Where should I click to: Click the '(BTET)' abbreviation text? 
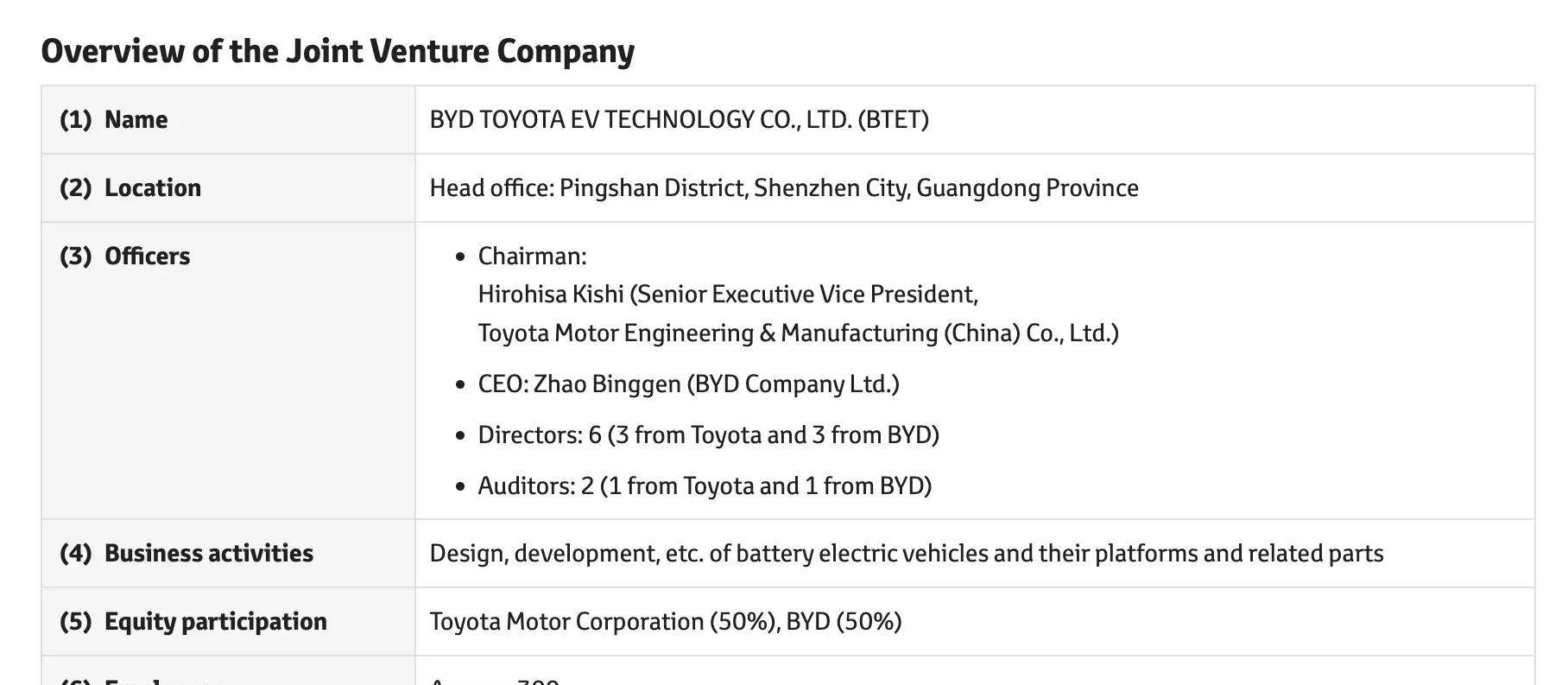893,119
